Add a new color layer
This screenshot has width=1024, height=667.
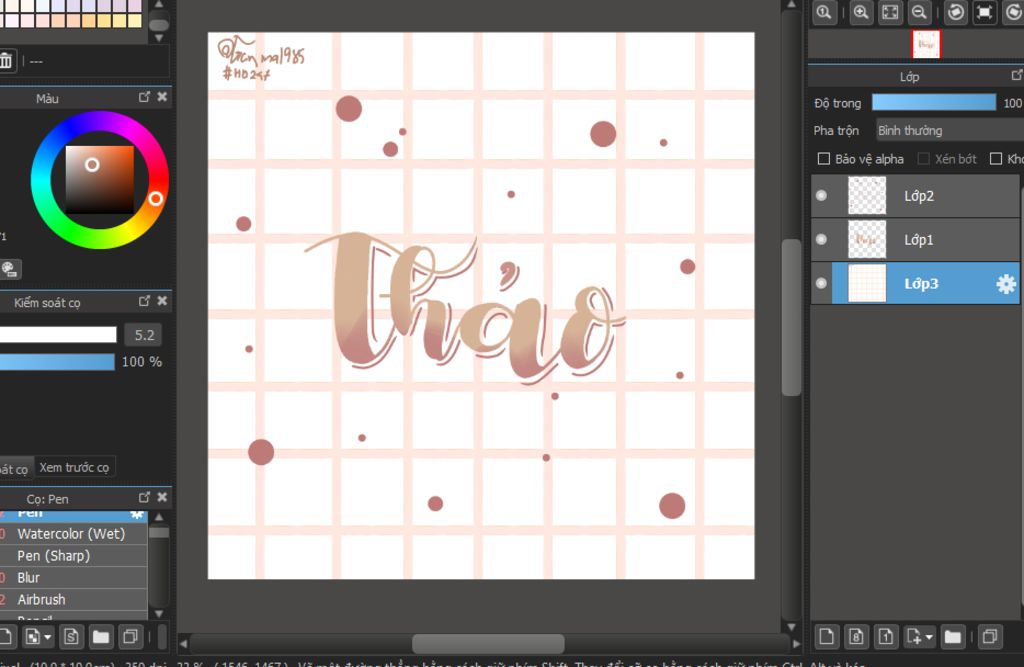tap(826, 636)
